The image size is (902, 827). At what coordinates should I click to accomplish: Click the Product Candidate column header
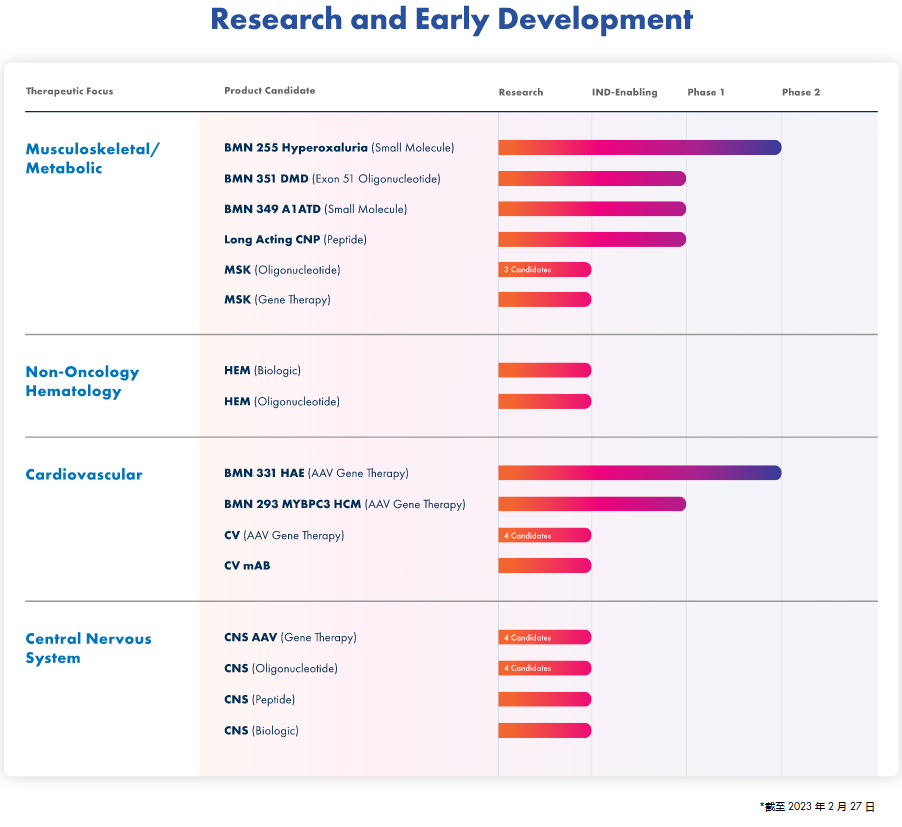[269, 91]
